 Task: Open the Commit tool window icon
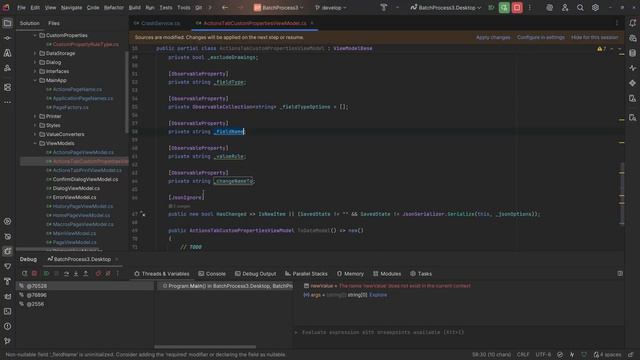[x=7, y=38]
